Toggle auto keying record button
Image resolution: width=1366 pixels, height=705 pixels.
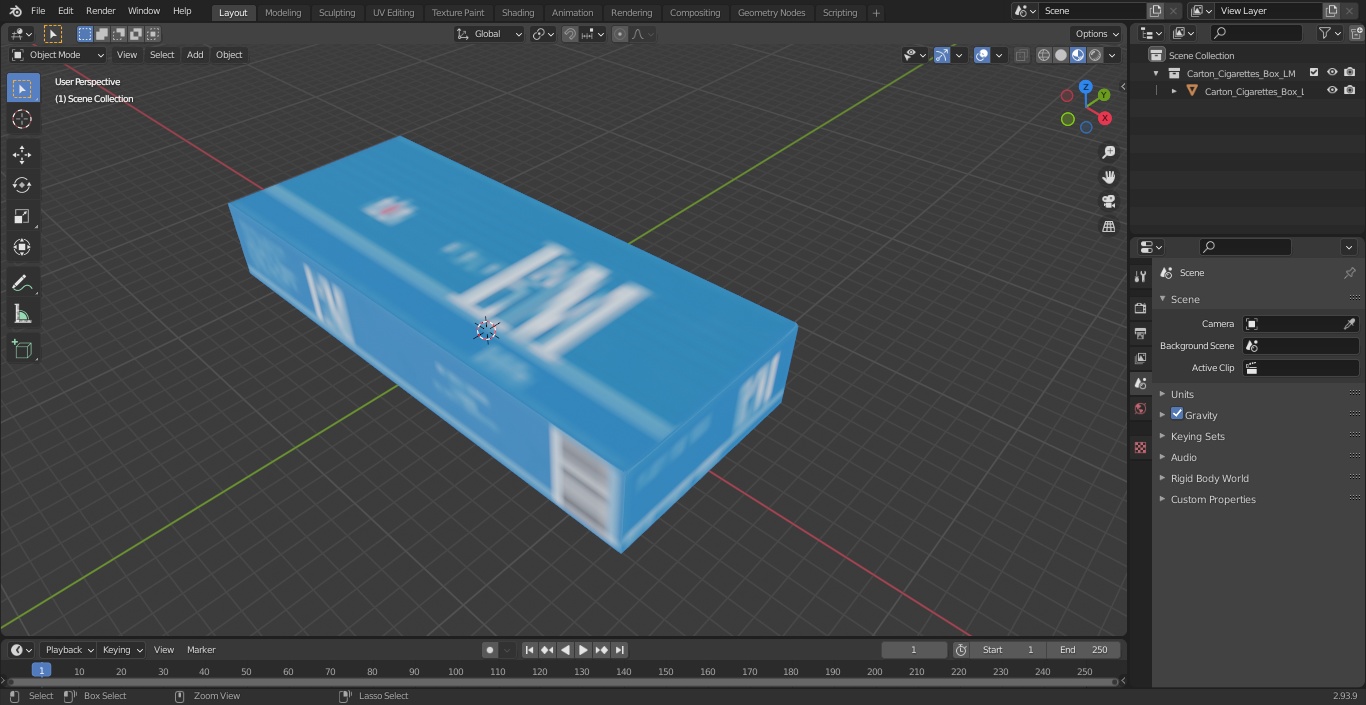tap(490, 650)
